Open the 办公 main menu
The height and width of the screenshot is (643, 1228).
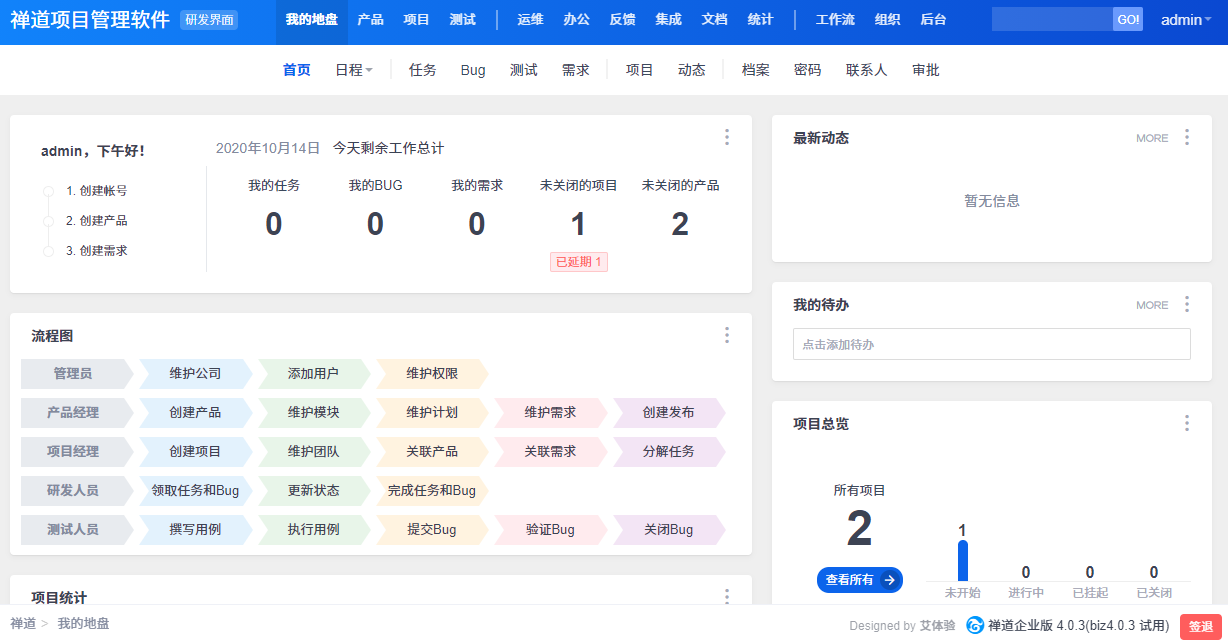(577, 19)
